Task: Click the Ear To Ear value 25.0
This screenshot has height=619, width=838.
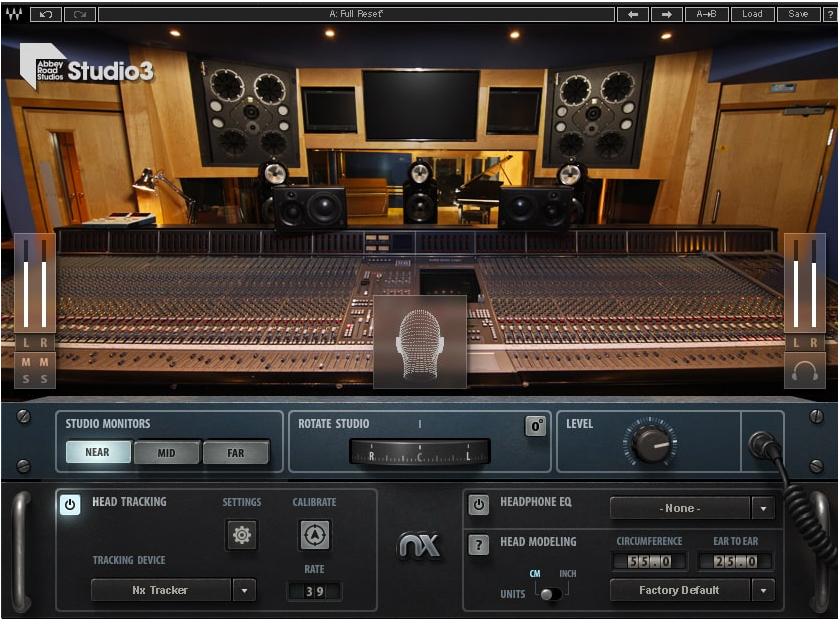Action: pos(735,561)
